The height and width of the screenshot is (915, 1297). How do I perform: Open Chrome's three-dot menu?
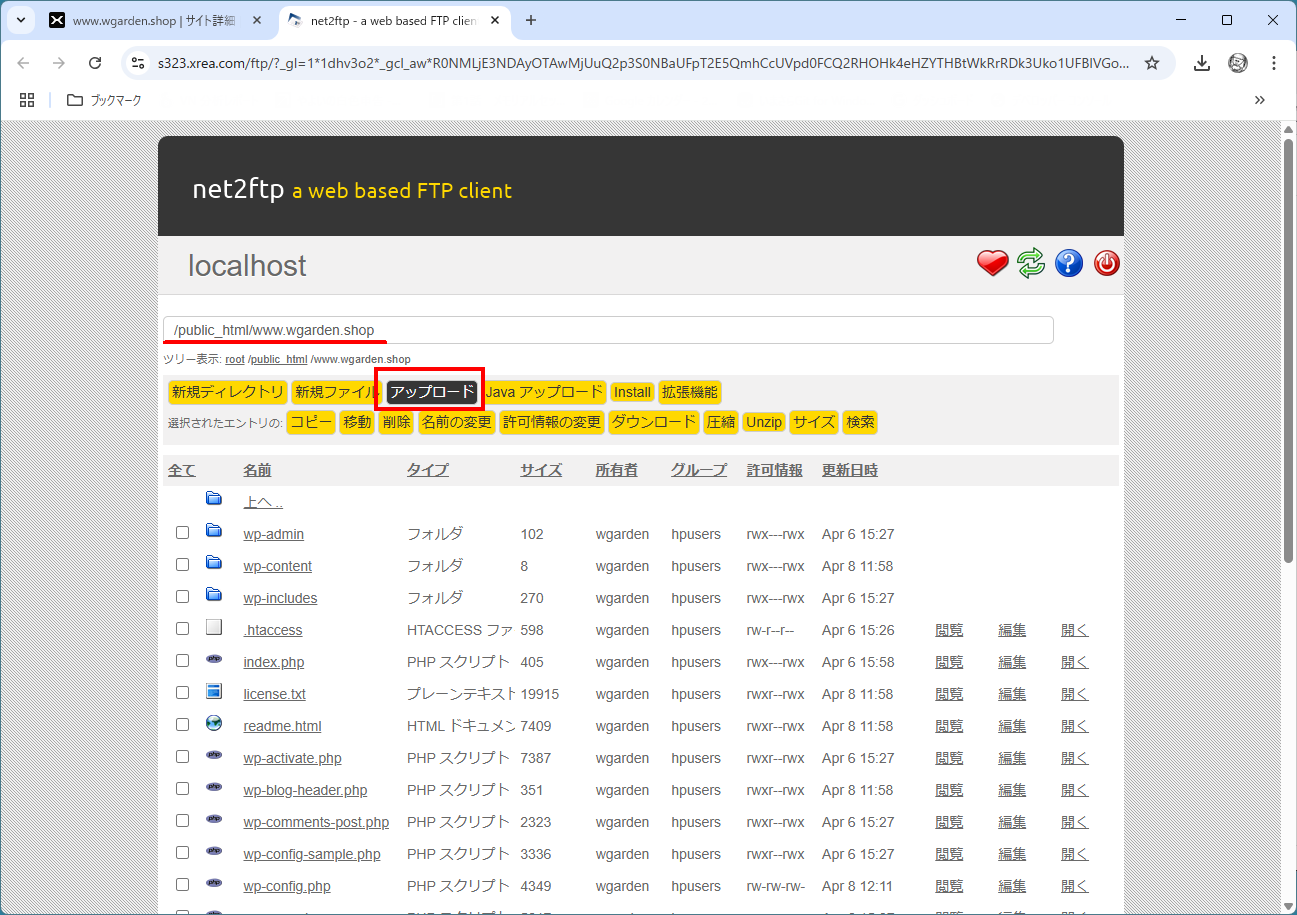pos(1274,62)
